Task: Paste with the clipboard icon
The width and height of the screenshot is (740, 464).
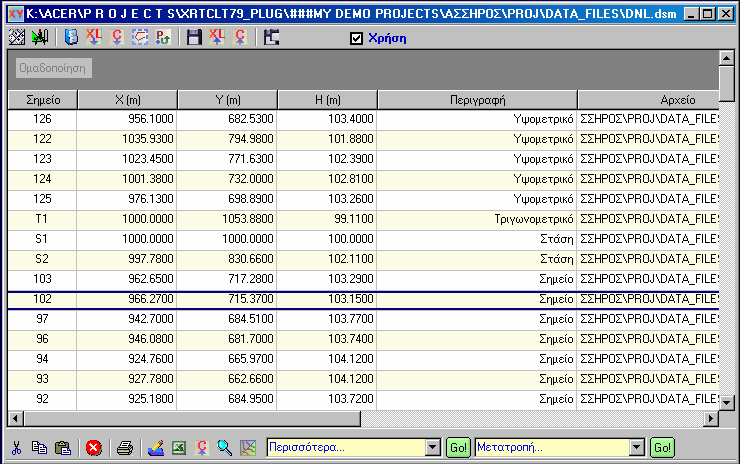Action: coord(63,447)
